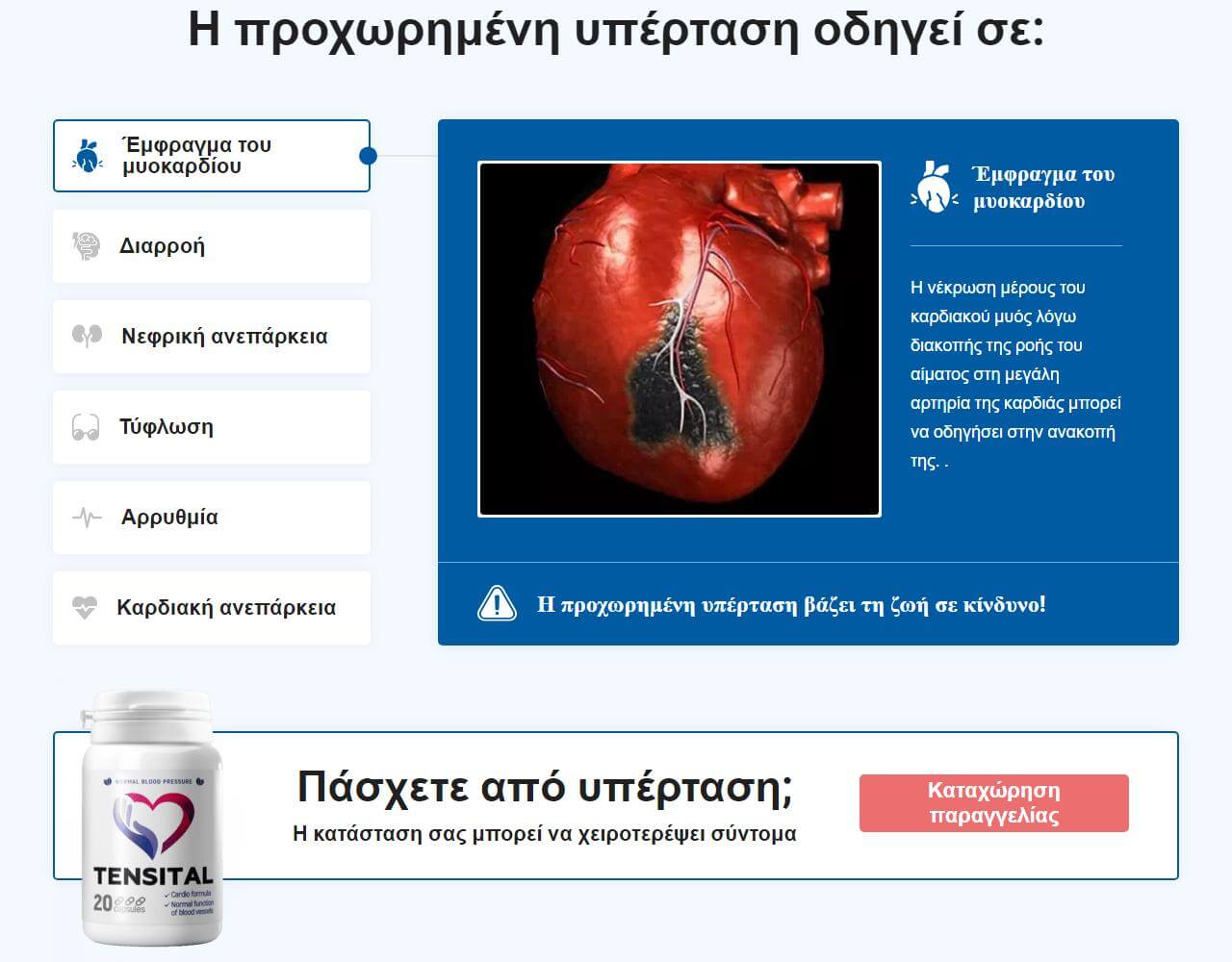Open the Διαρροή sidebar tab

(212, 245)
